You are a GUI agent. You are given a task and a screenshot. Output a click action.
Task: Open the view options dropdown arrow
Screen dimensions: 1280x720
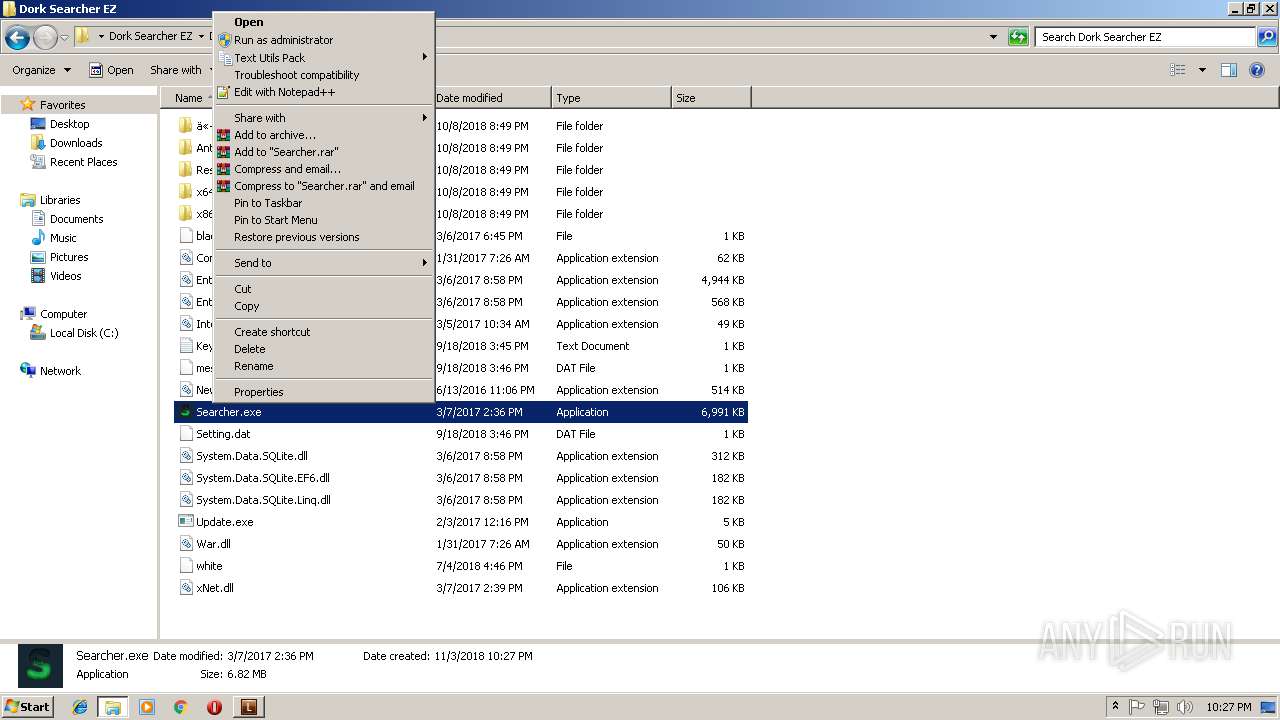tap(1202, 70)
